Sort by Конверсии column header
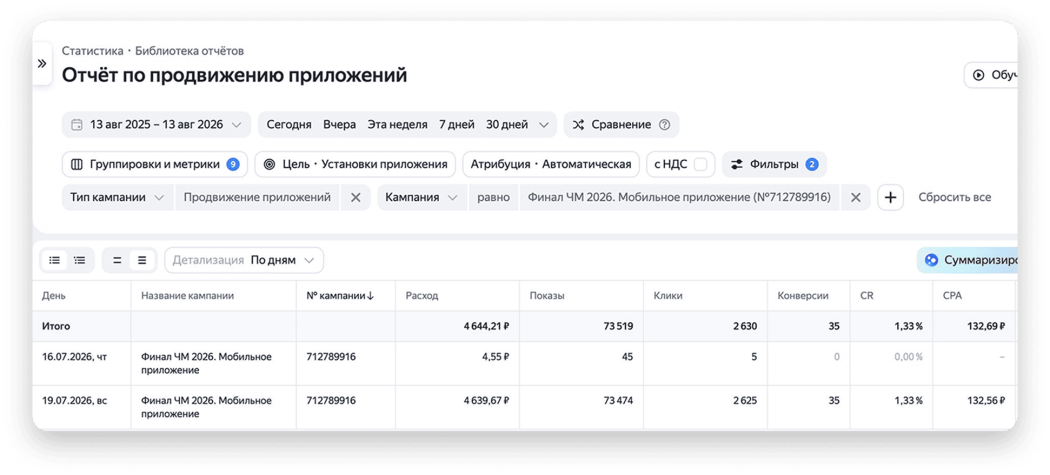Image resolution: width=1050 pixels, height=475 pixels. (x=803, y=295)
